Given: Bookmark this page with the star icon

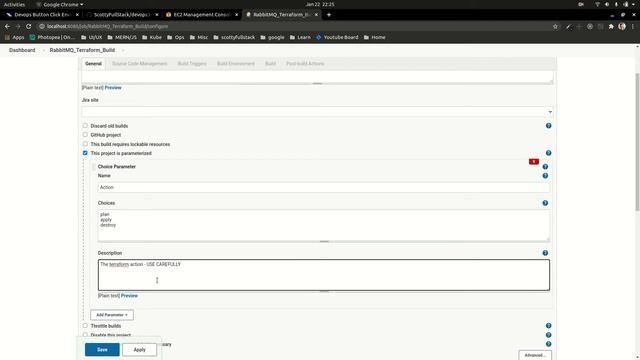Looking at the screenshot, I should coord(555,26).
